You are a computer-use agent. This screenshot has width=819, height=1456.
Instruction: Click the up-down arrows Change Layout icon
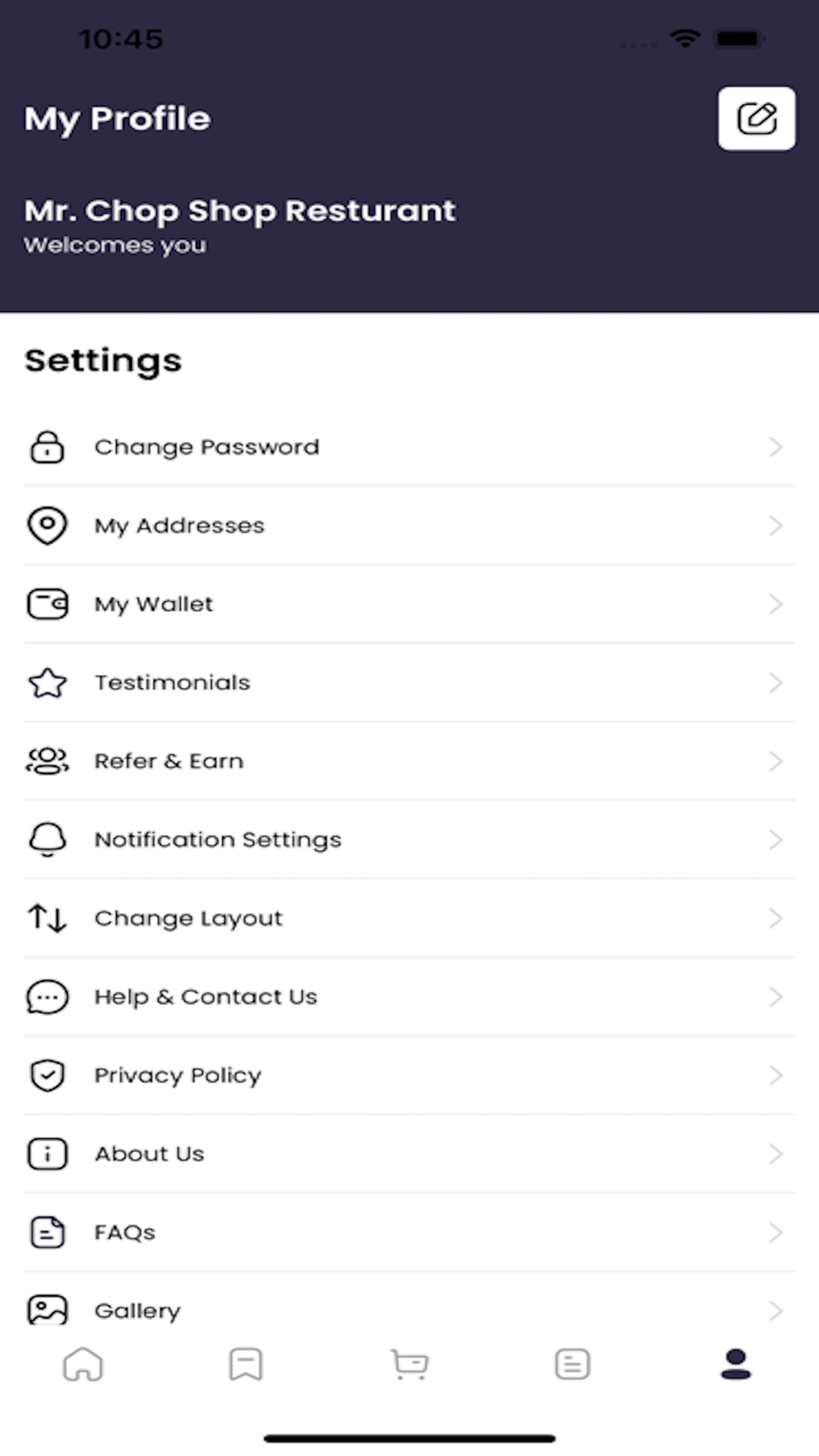pyautogui.click(x=48, y=918)
